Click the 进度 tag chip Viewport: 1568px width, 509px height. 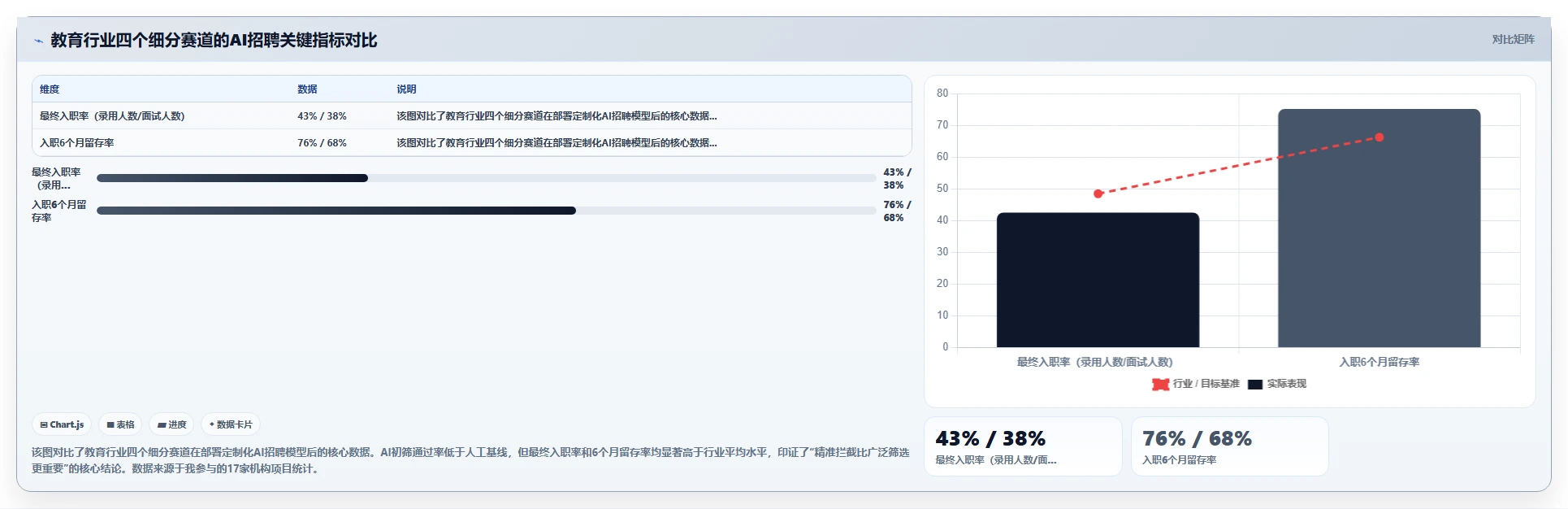click(171, 424)
